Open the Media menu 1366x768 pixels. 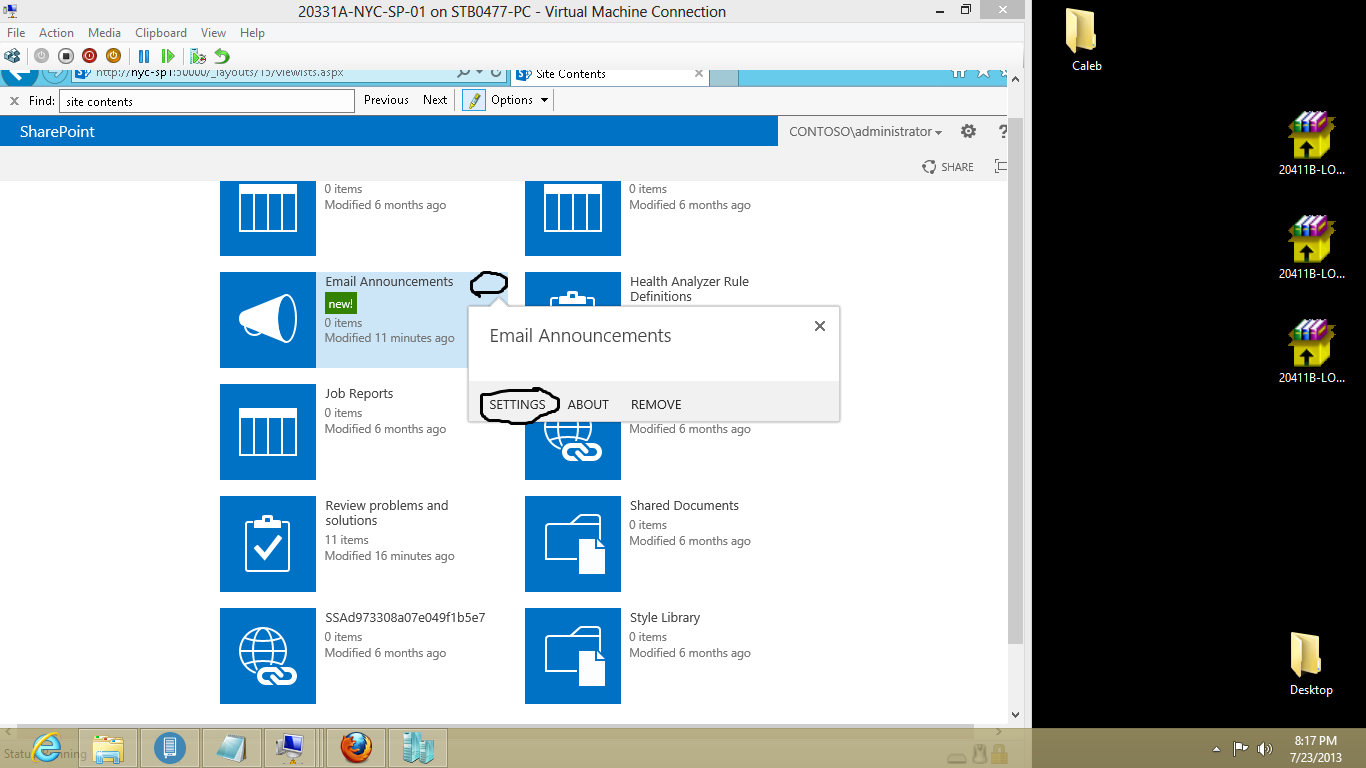point(104,33)
